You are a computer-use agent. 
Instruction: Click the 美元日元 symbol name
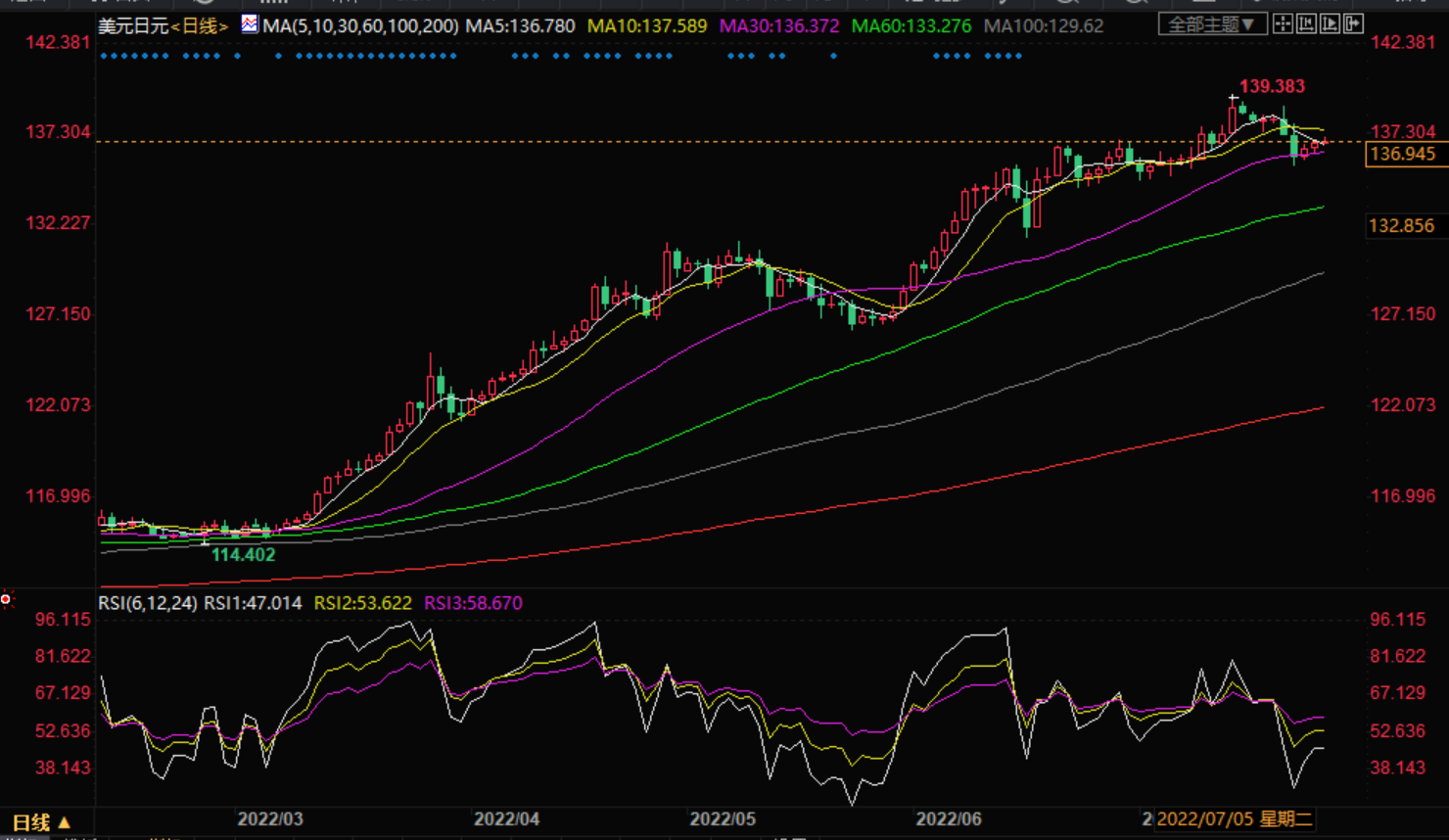pyautogui.click(x=133, y=26)
